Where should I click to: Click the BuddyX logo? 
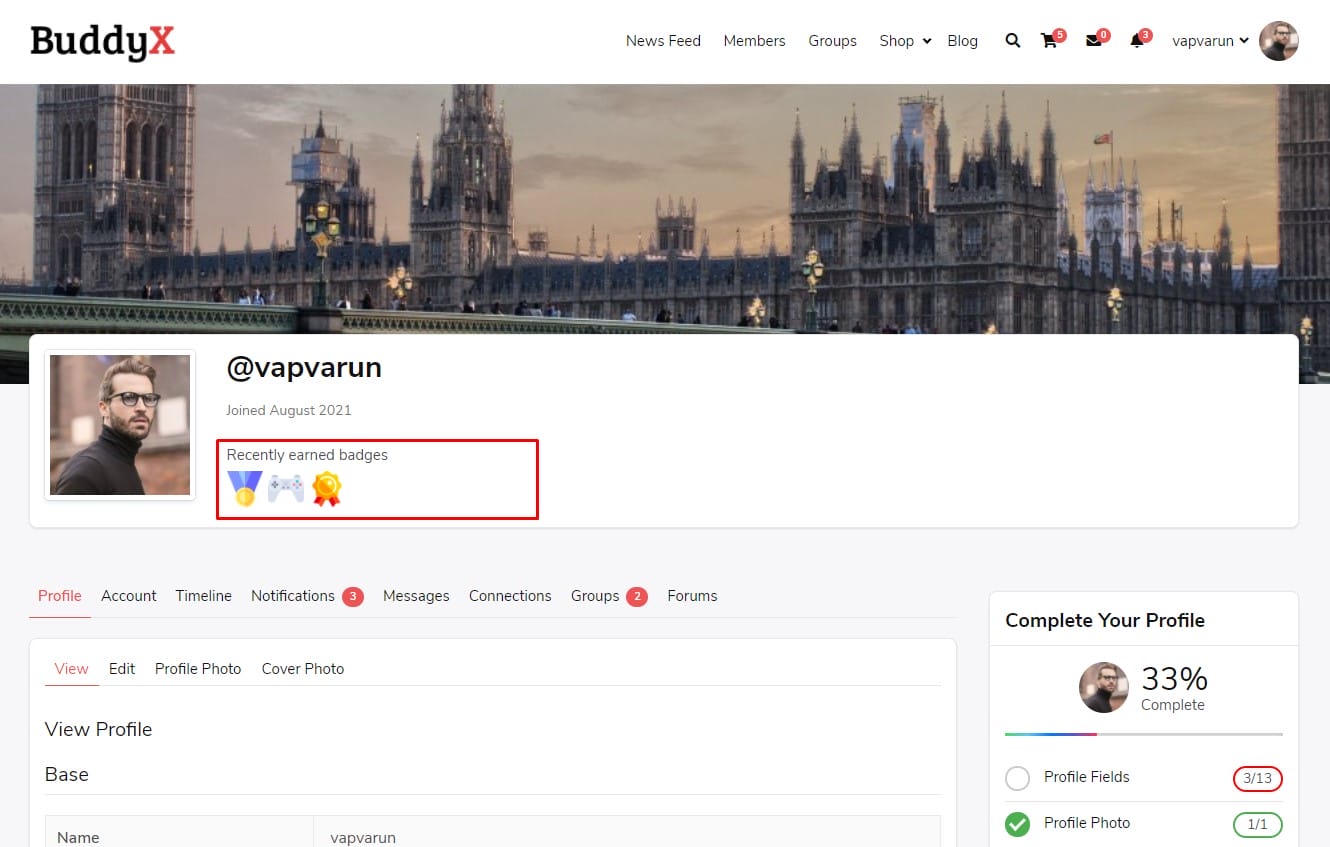[103, 41]
